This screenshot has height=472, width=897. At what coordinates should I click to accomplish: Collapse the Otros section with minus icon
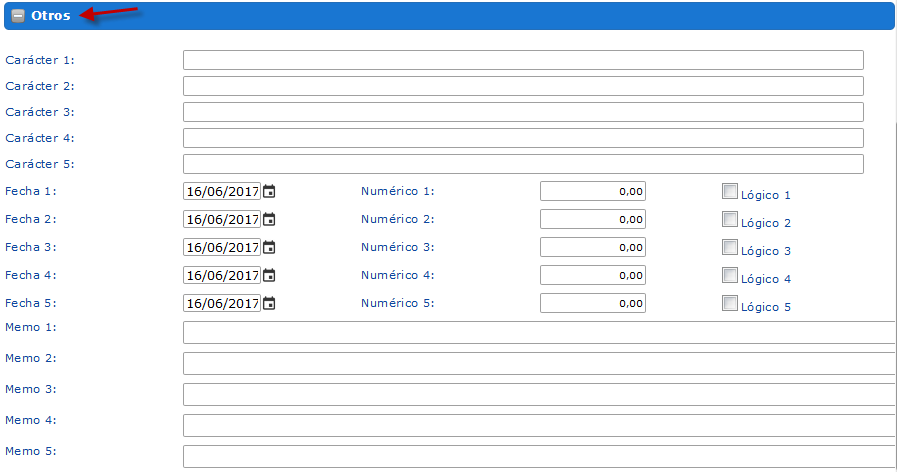[18, 16]
